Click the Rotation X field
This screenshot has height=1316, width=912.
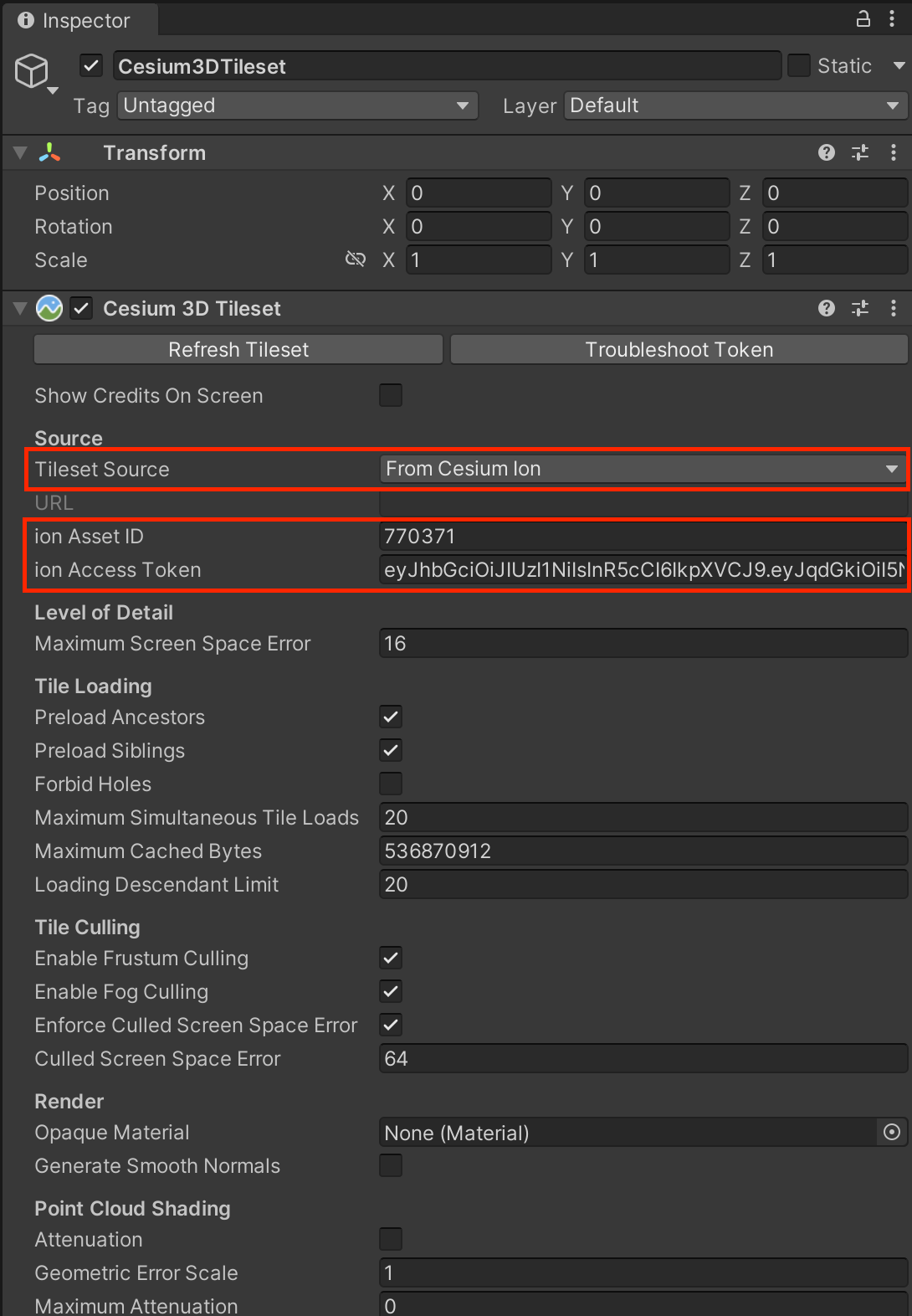tap(479, 226)
